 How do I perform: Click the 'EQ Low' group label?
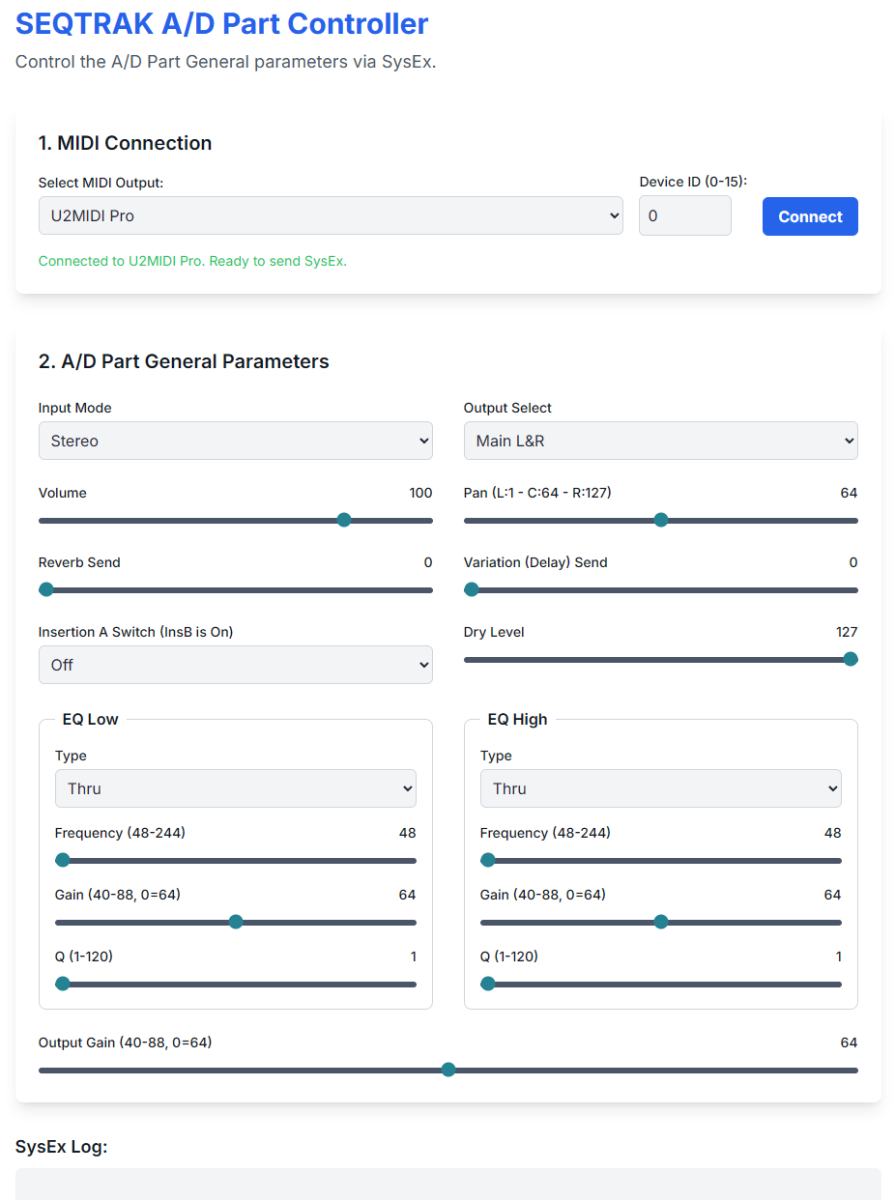(89, 719)
